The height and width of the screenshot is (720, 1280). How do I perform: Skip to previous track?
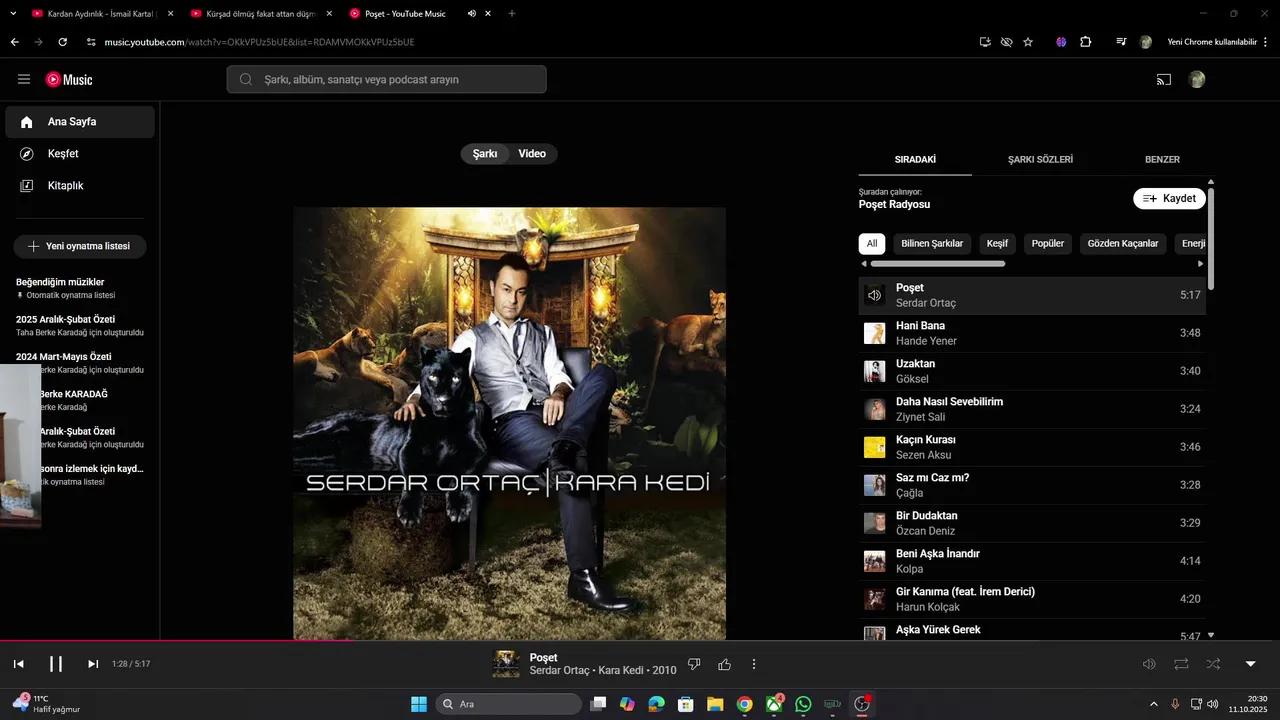[x=18, y=664]
